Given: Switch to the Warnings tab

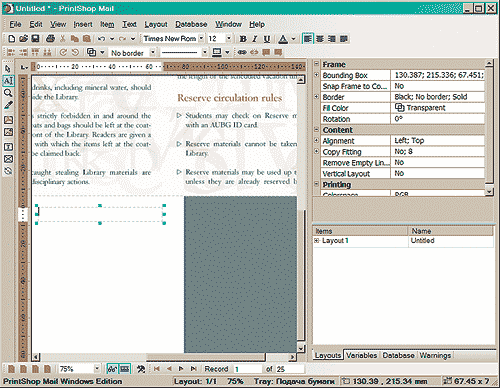Looking at the screenshot, I should [x=435, y=355].
